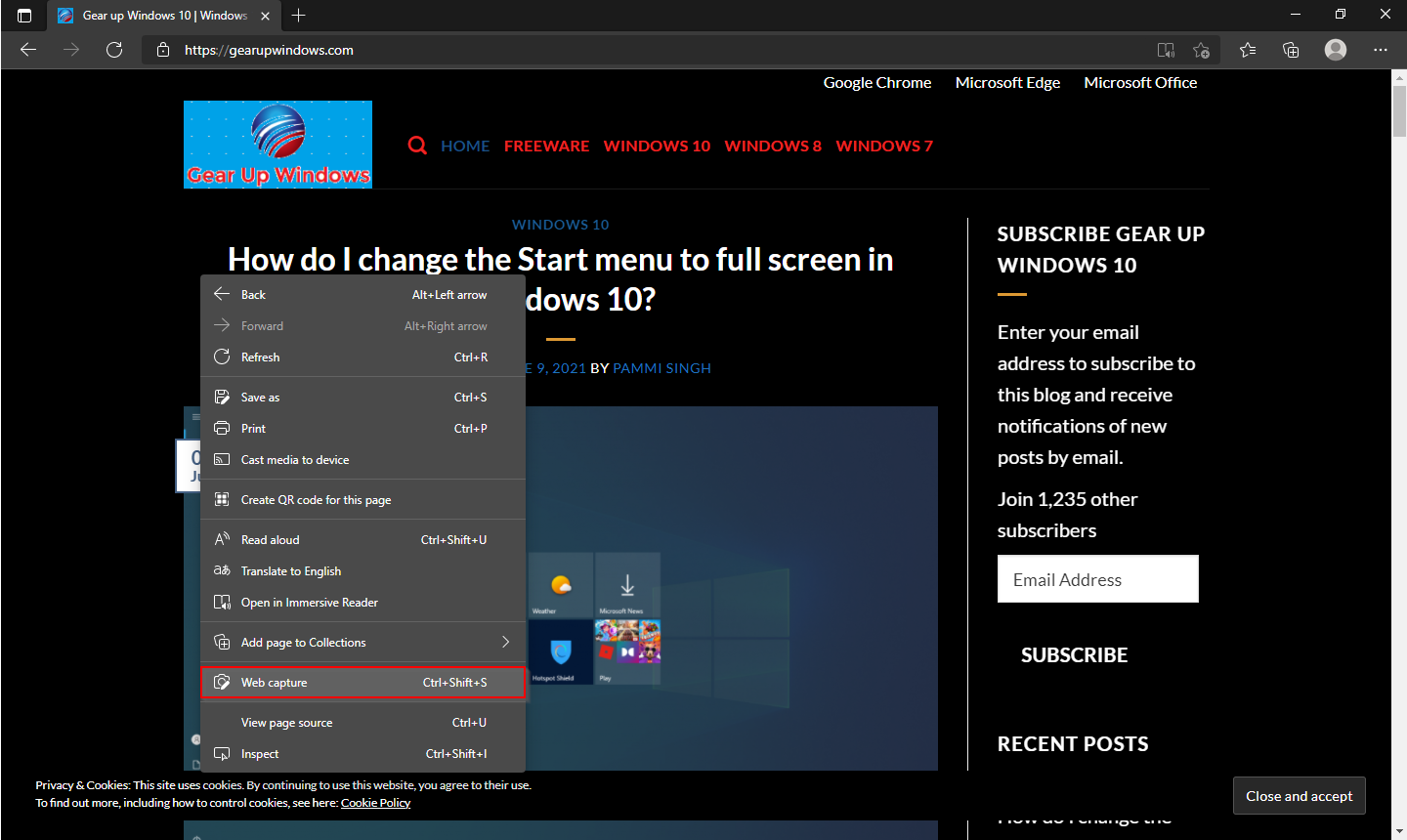
Task: Open the user profile avatar
Action: 1336,50
